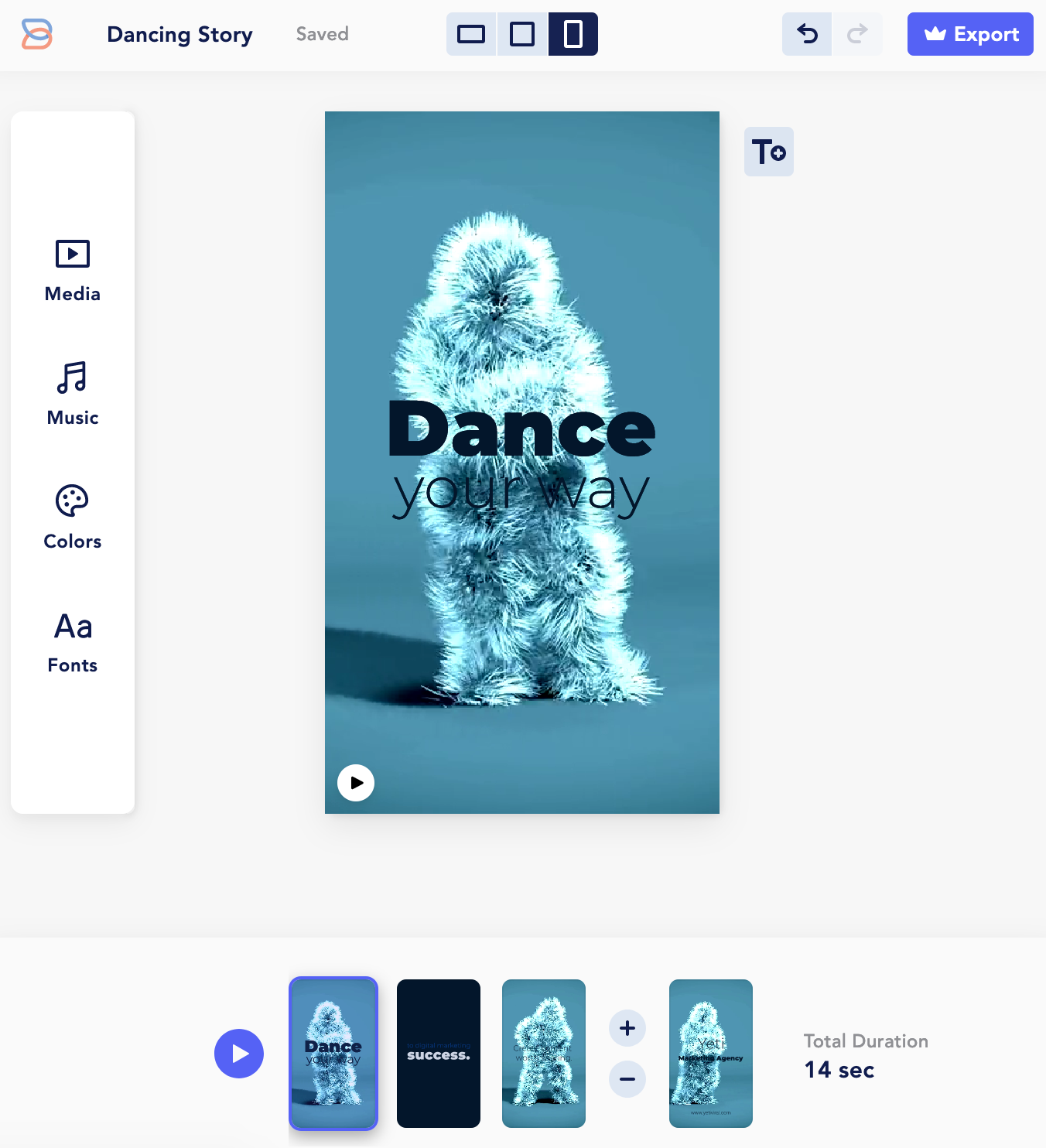Remove scene with minus button
The height and width of the screenshot is (1148, 1046).
coord(627,1079)
